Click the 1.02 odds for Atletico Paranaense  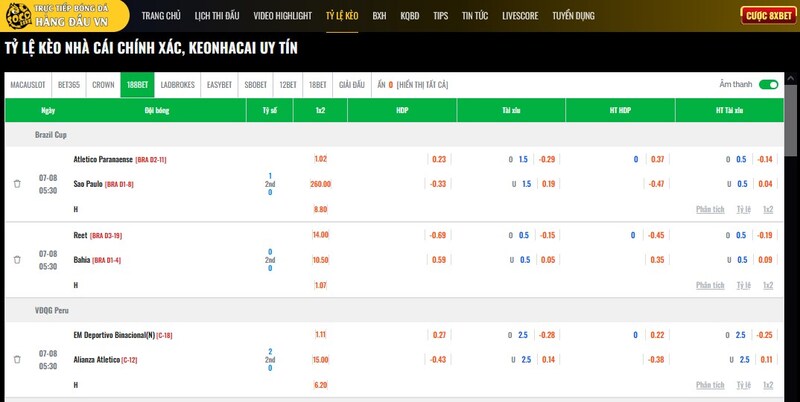[x=320, y=159]
